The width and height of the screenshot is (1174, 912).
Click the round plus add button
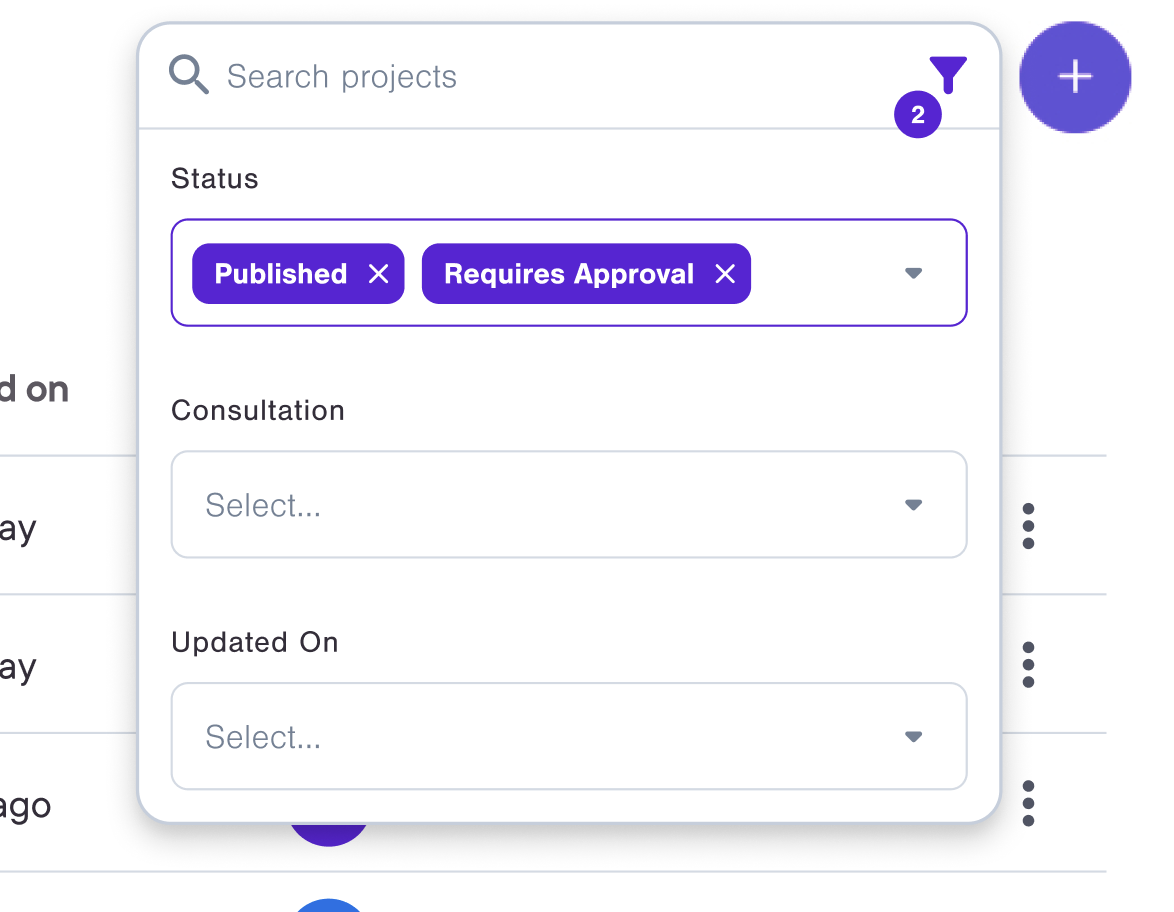coord(1075,77)
